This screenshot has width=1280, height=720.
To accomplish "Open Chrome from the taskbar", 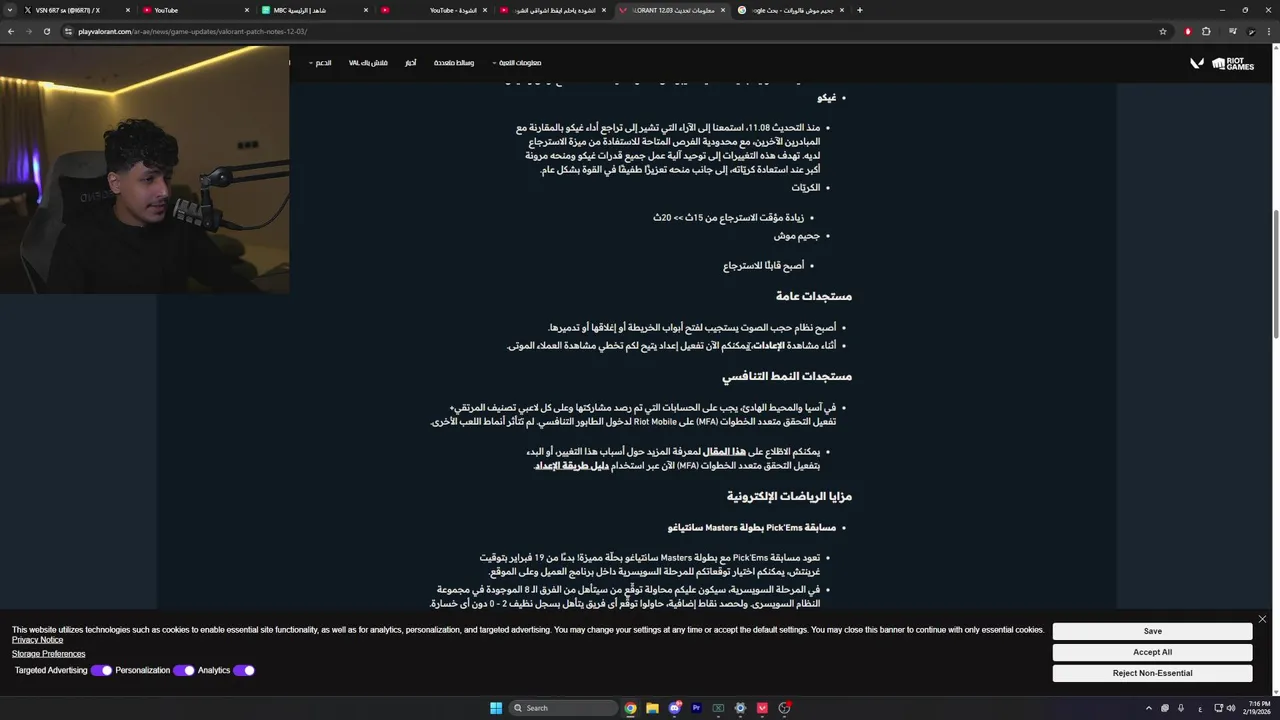I will (x=630, y=708).
